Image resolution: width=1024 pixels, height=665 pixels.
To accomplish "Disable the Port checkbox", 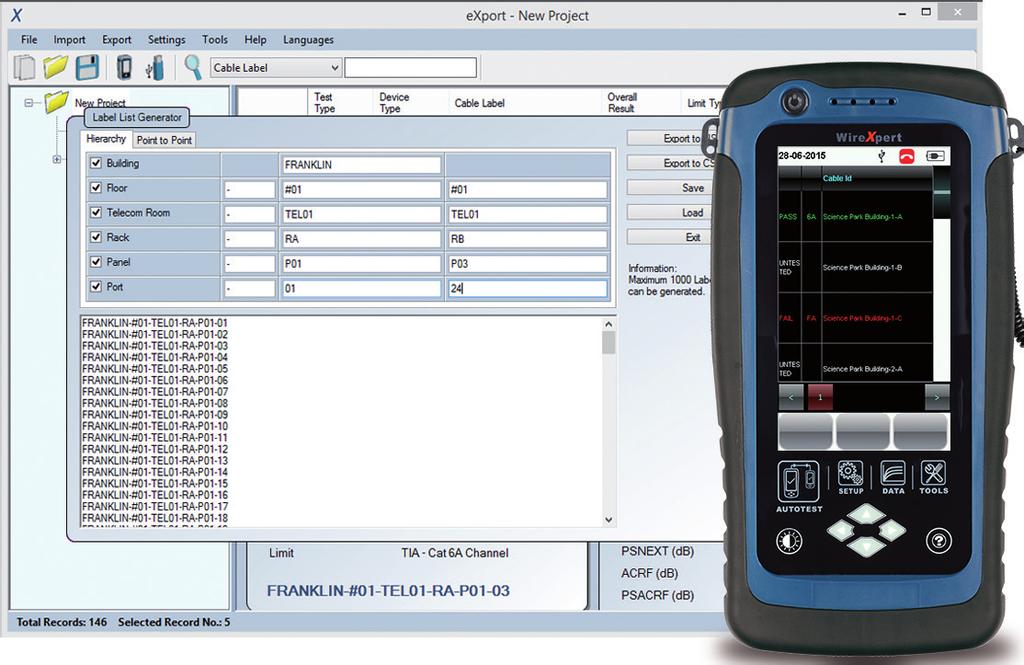I will tap(96, 287).
